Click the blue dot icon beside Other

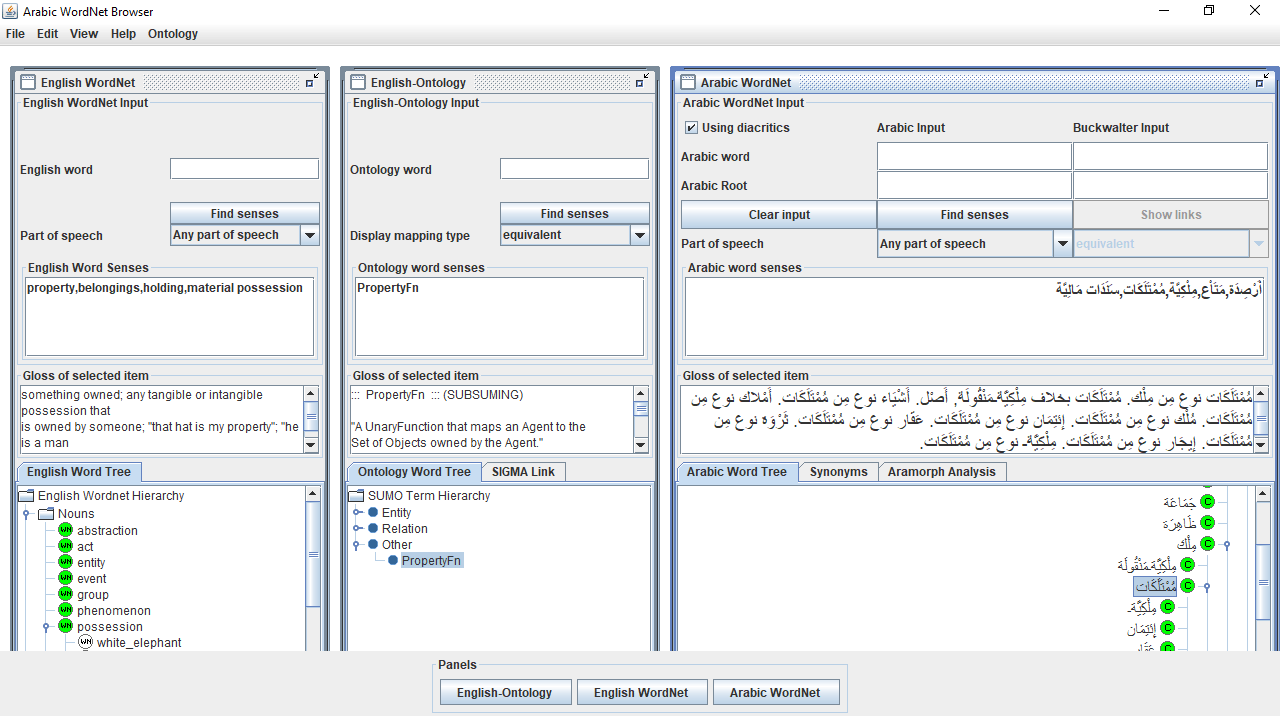pos(373,544)
